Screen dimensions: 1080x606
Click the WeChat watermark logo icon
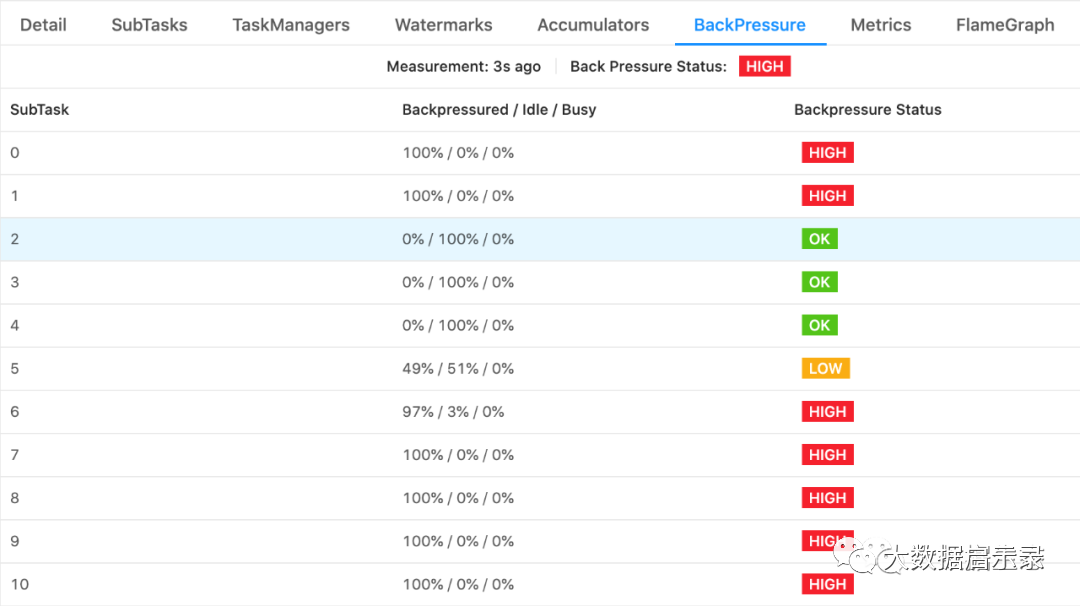(858, 556)
